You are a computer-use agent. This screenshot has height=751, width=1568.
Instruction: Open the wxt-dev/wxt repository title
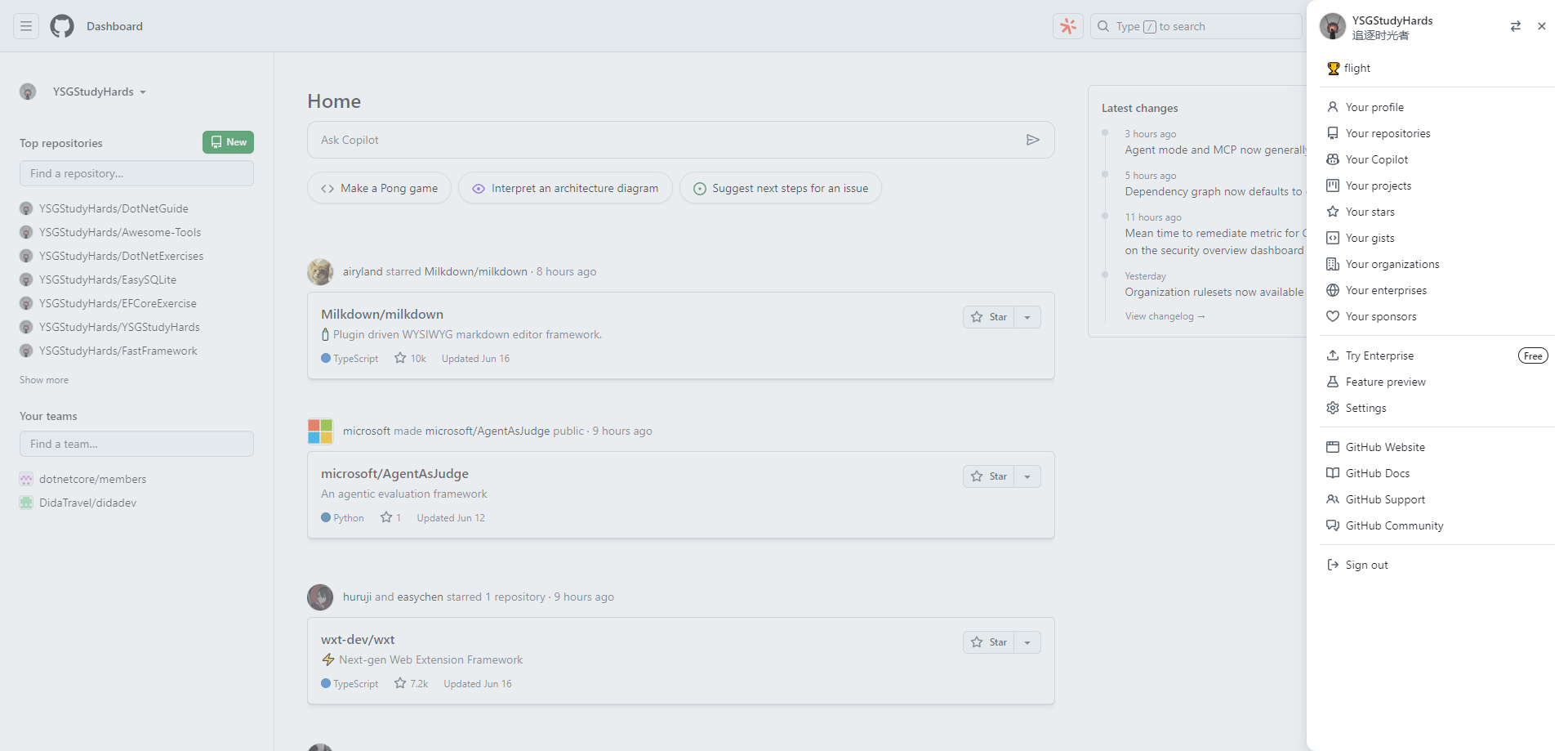tap(358, 640)
